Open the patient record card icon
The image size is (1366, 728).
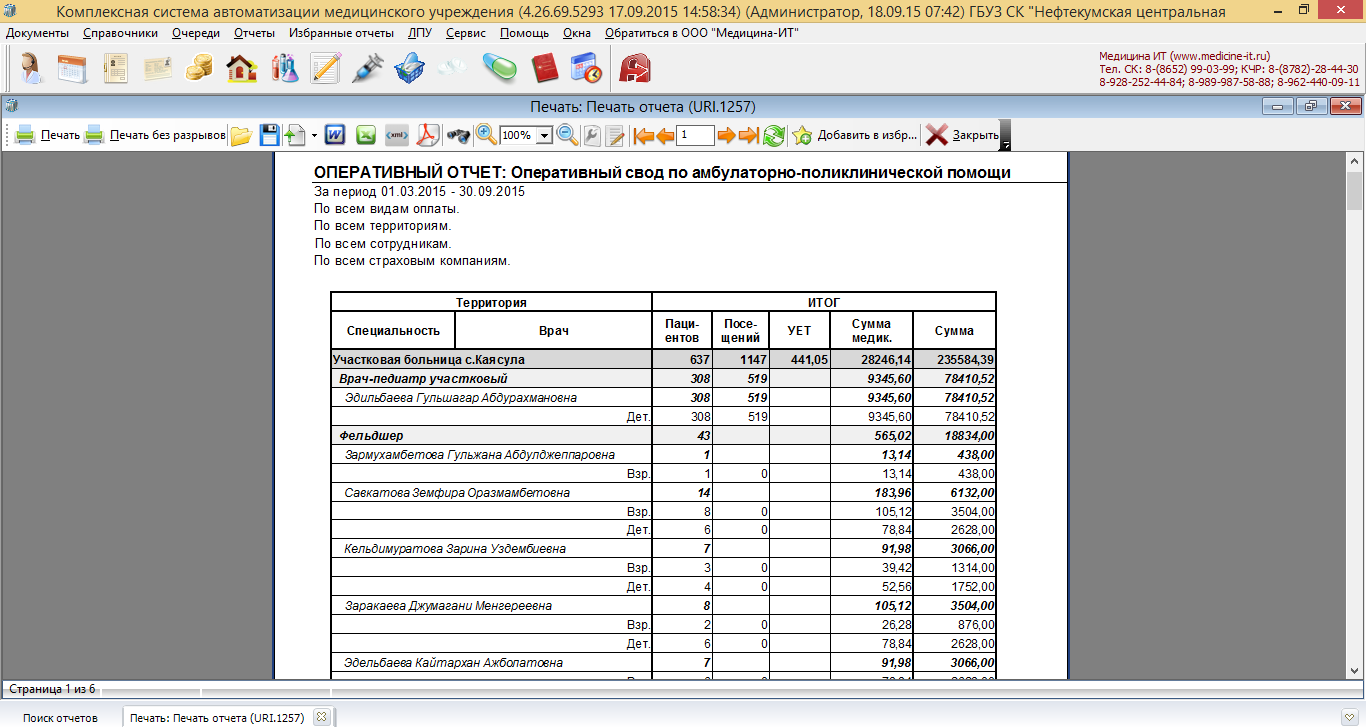pos(116,68)
